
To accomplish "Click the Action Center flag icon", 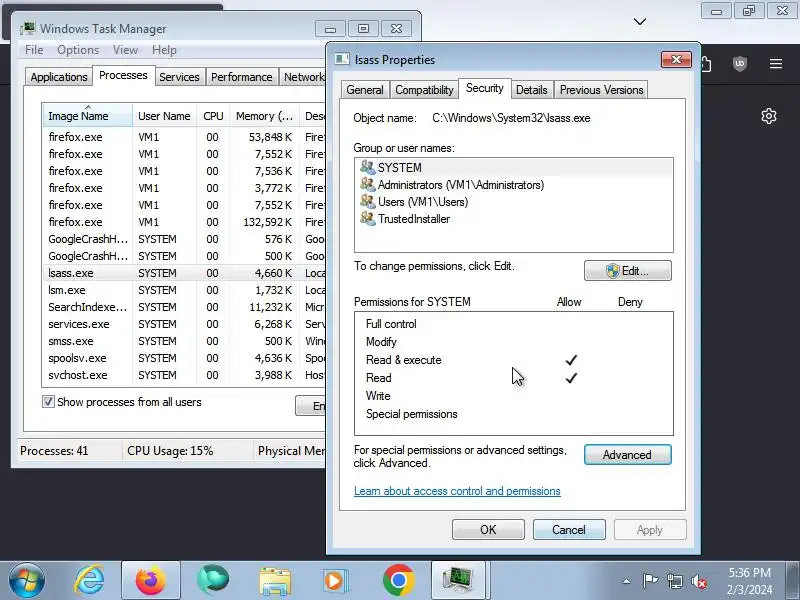I will click(x=650, y=581).
